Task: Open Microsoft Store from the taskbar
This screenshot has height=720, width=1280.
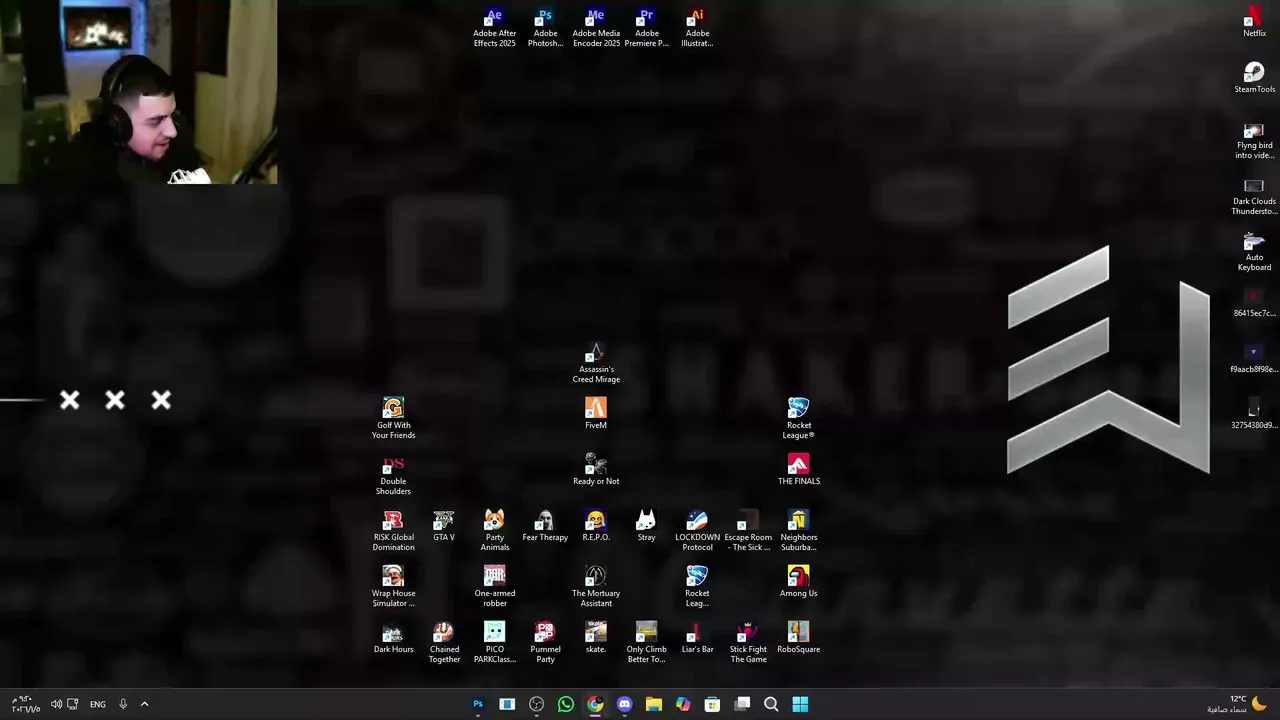Action: 712,704
